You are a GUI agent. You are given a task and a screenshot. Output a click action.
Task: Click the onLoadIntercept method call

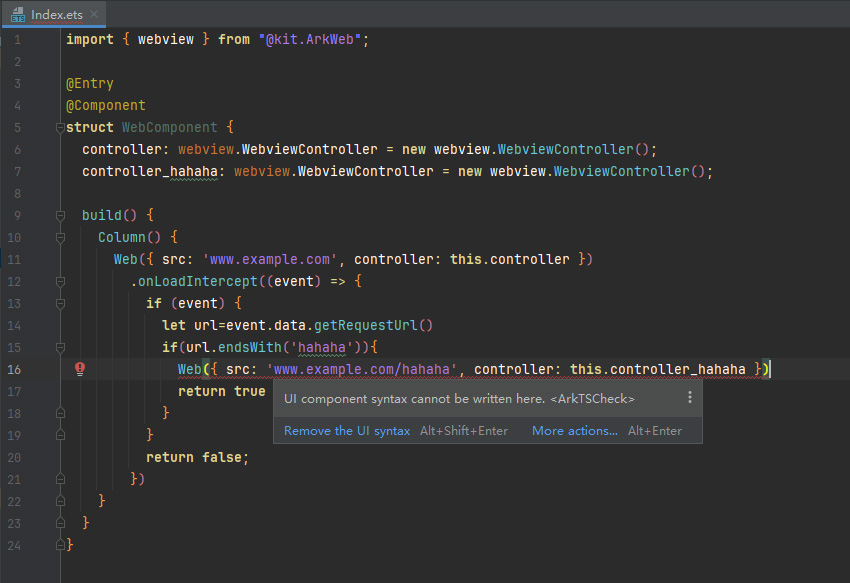(198, 281)
